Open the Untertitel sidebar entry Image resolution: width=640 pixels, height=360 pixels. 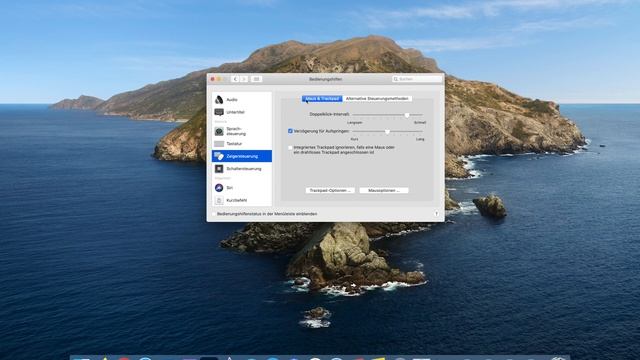point(242,112)
